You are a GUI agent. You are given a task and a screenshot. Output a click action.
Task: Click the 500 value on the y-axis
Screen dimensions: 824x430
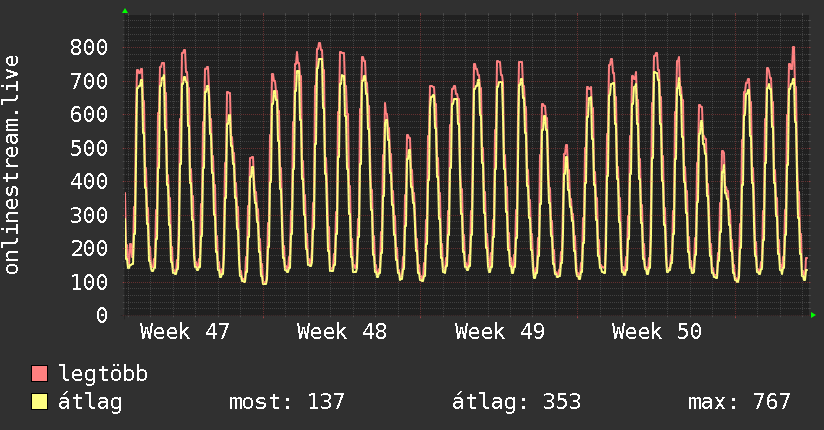pyautogui.click(x=90, y=148)
